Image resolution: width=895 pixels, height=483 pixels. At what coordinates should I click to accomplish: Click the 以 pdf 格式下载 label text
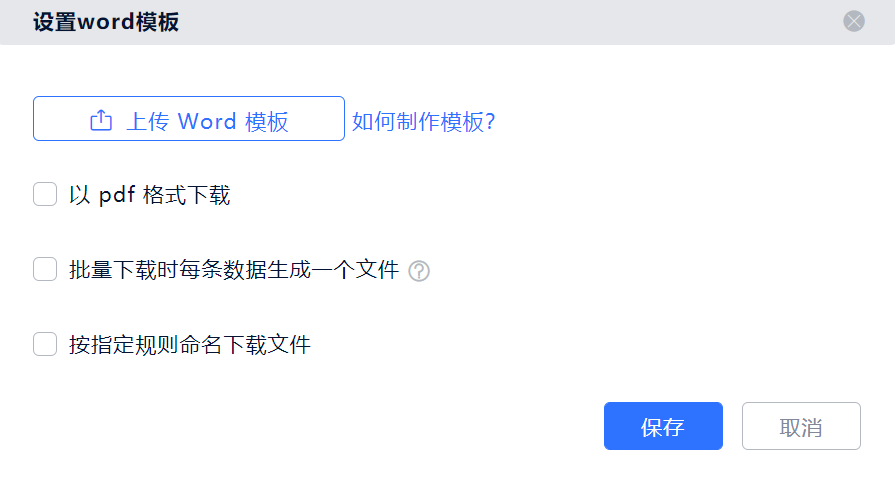pos(150,195)
